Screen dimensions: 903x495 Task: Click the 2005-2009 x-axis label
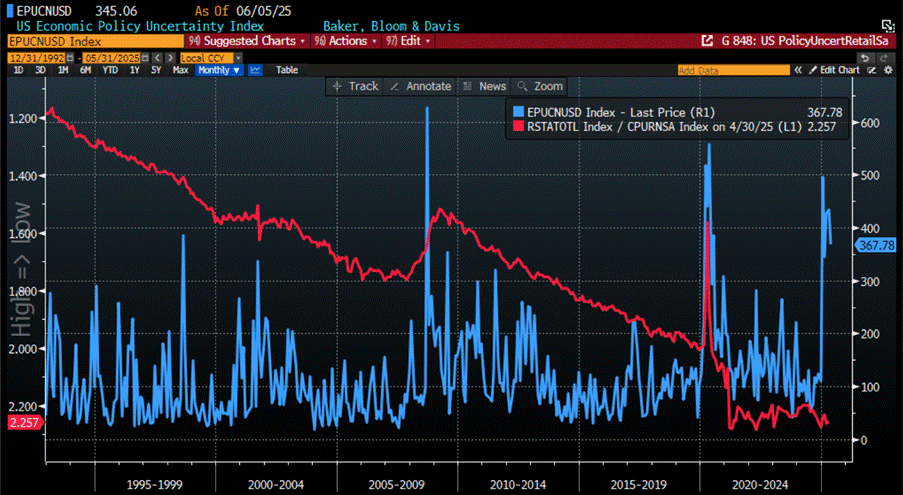(x=396, y=485)
